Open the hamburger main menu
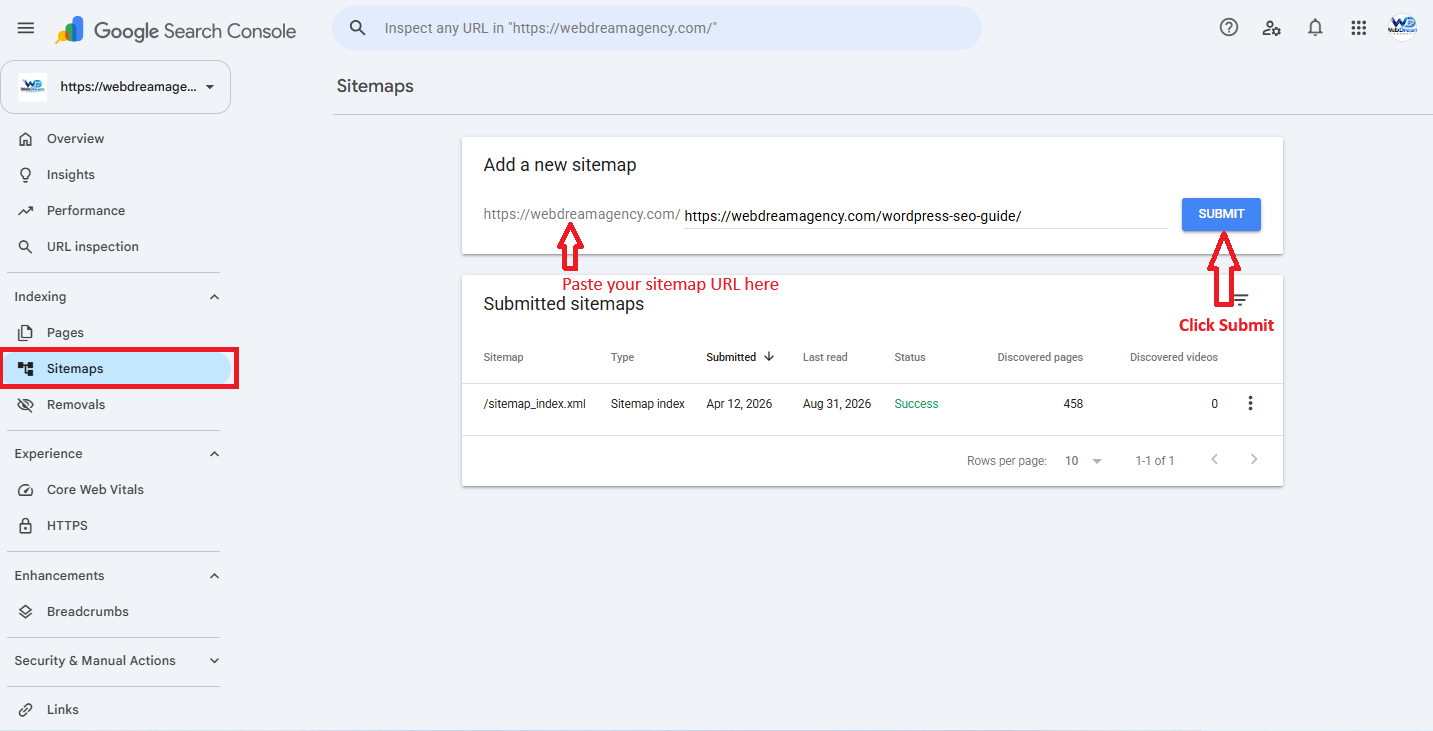The height and width of the screenshot is (731, 1433). point(26,28)
